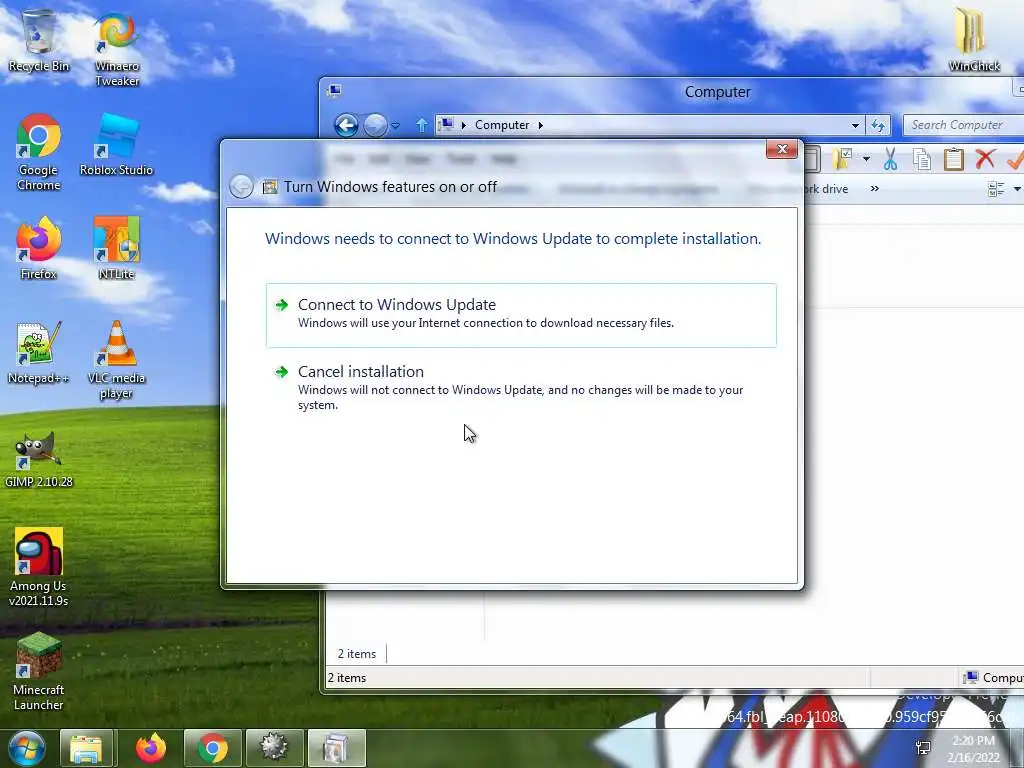Image resolution: width=1024 pixels, height=768 pixels.
Task: Open WinChick folder on desktop
Action: [x=974, y=40]
